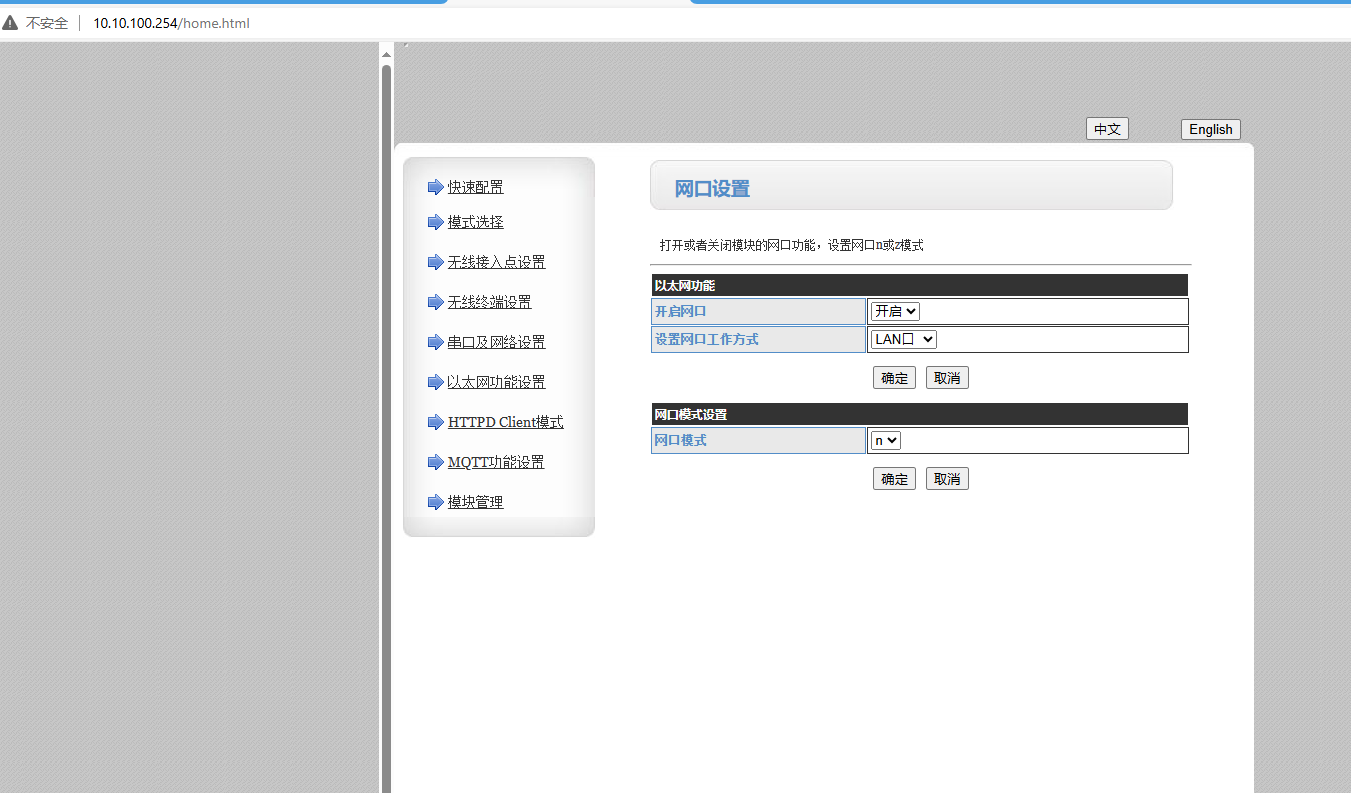Confirm 以太网功能 settings with 确定
Screen dimensions: 1351x793
(894, 378)
